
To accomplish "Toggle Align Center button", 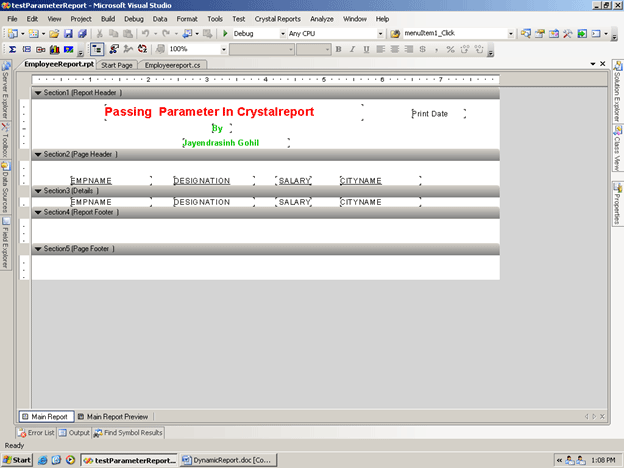I will coord(394,49).
